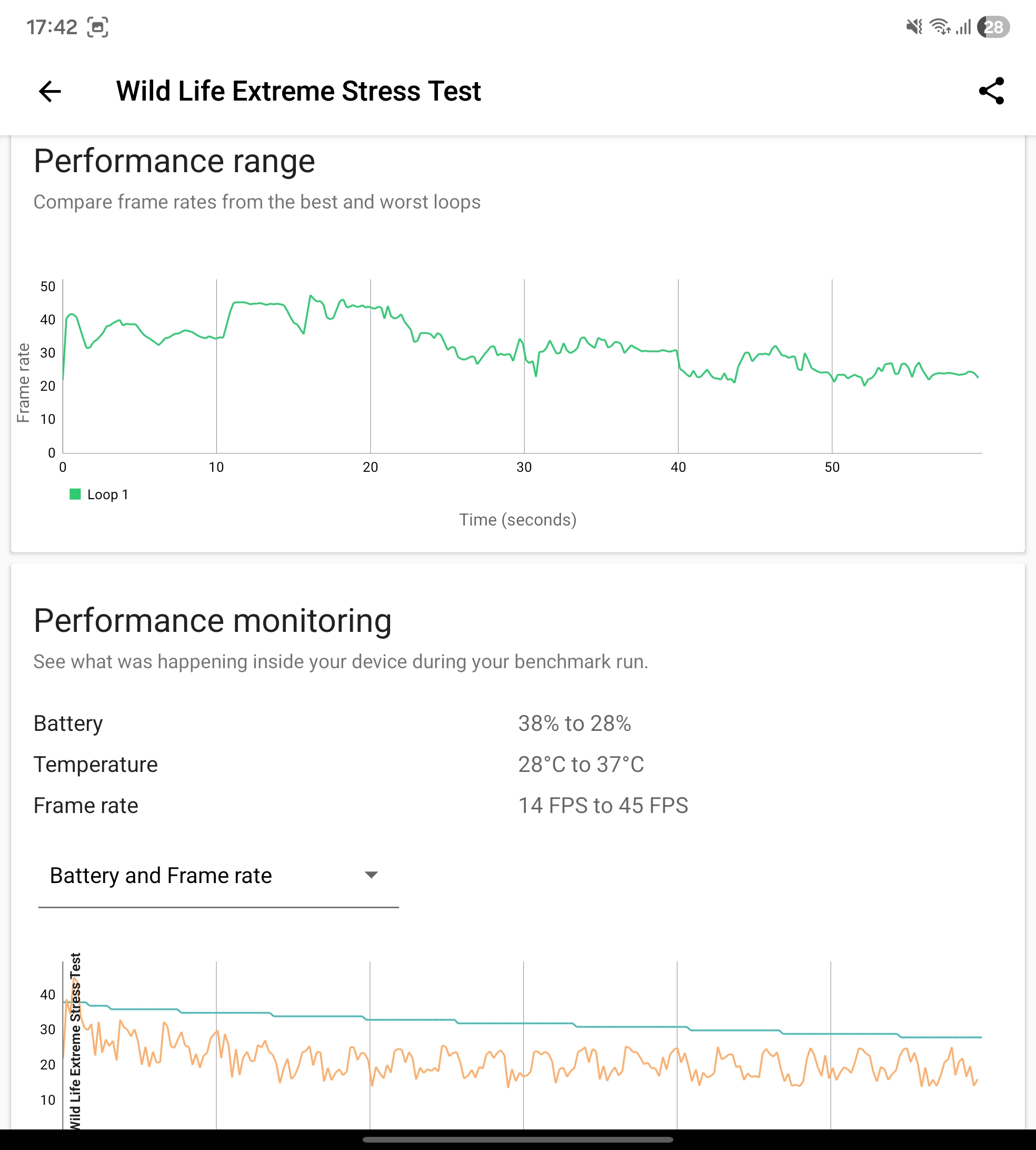Tap the back arrow icon
Viewport: 1036px width, 1150px height.
point(49,91)
